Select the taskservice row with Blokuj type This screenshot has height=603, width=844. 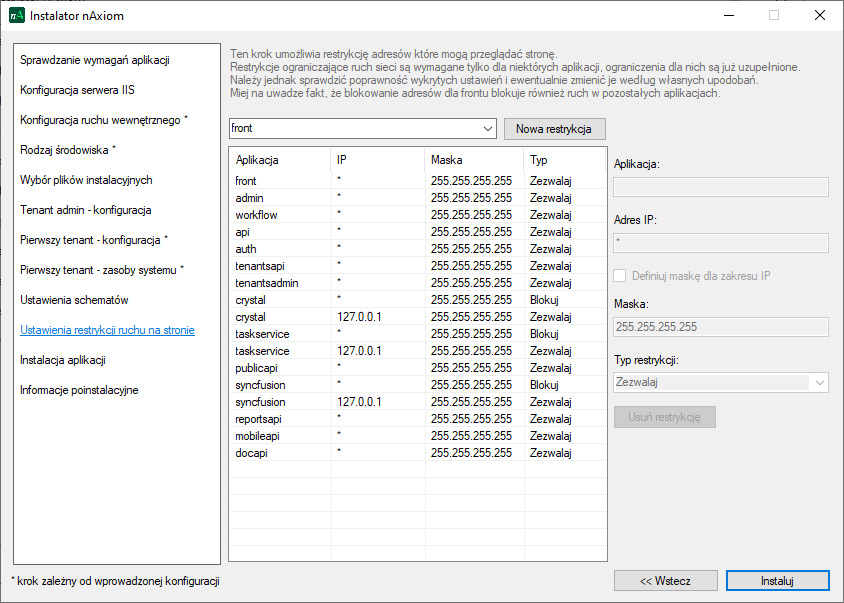click(x=418, y=334)
